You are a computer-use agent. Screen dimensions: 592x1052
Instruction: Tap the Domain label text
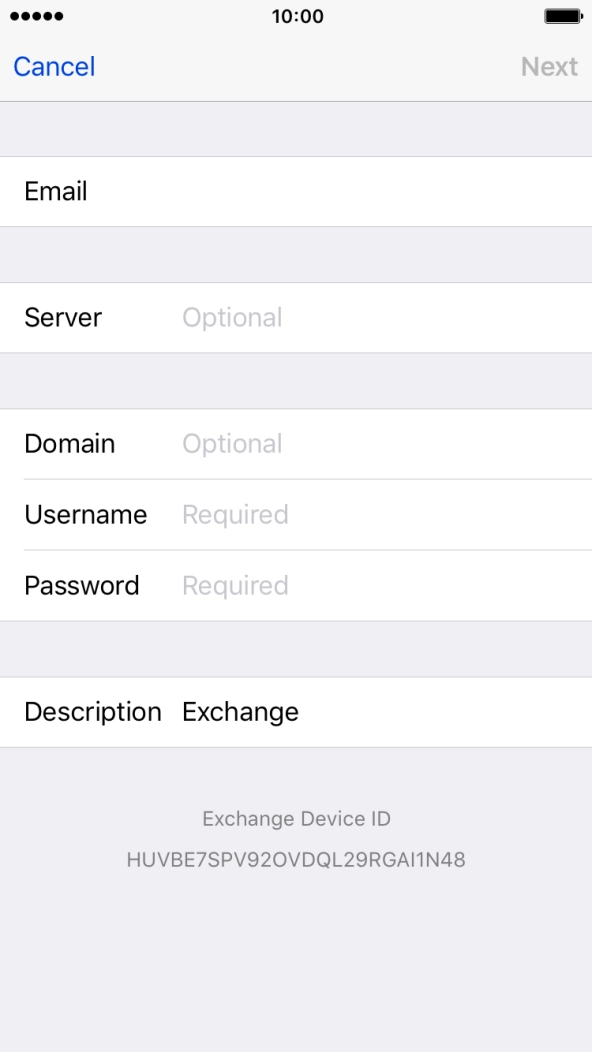[x=69, y=443]
